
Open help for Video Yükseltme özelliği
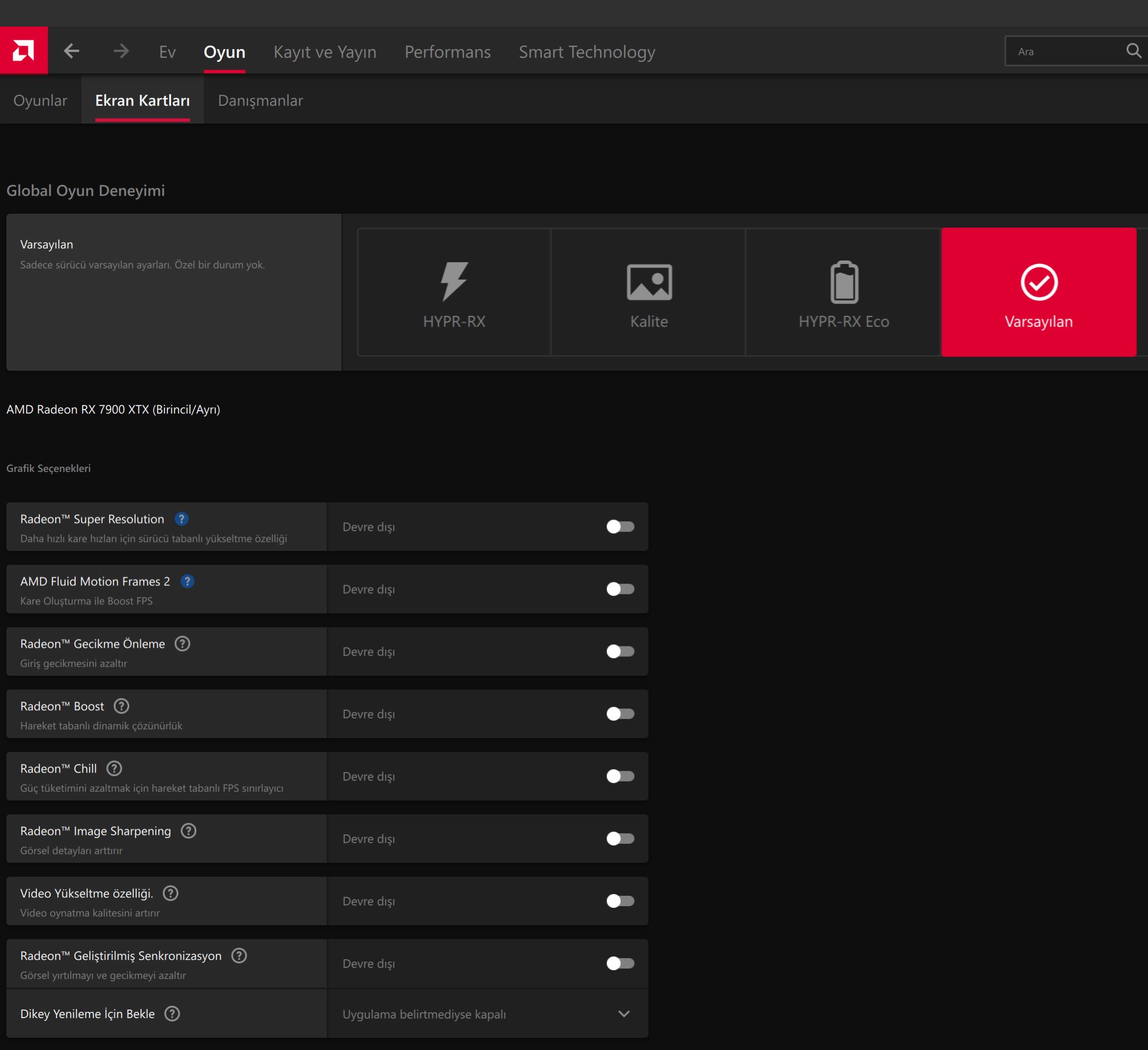coord(170,893)
